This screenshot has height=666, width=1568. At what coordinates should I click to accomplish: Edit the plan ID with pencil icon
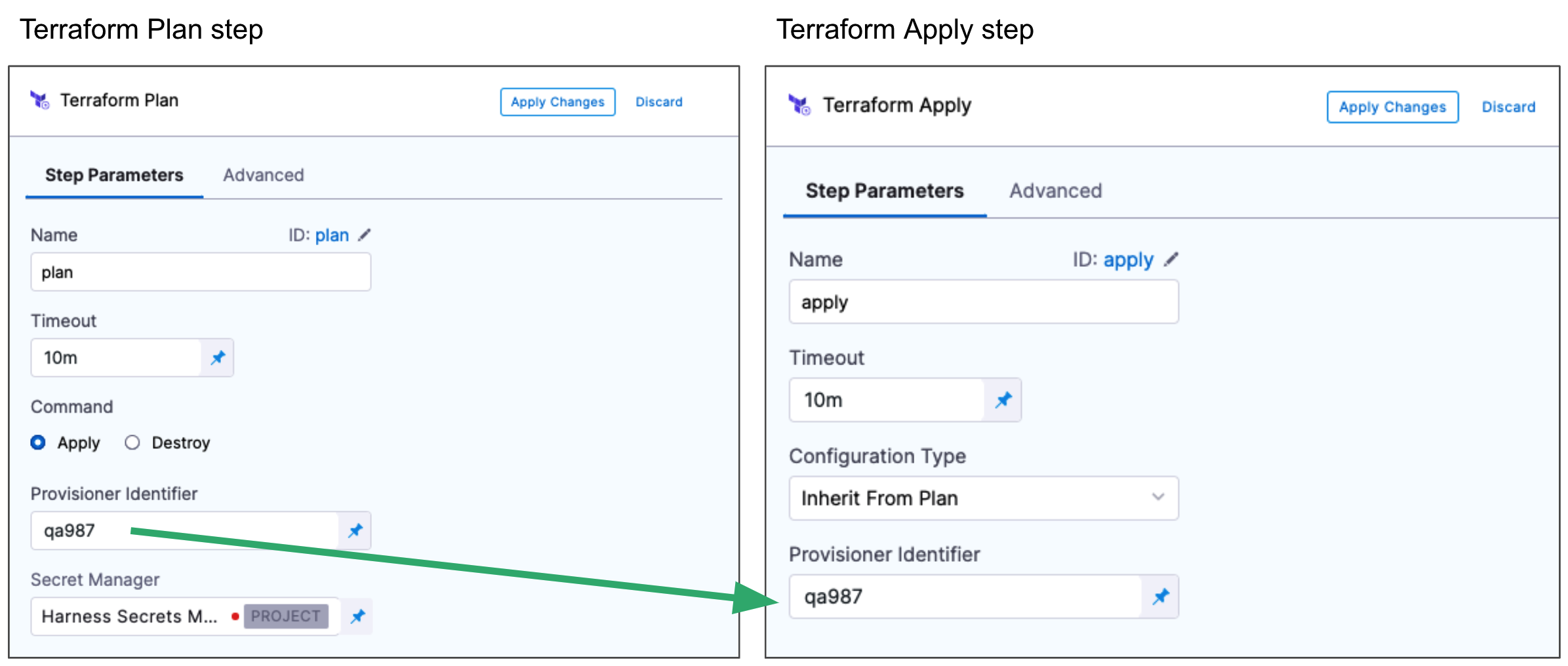click(365, 235)
